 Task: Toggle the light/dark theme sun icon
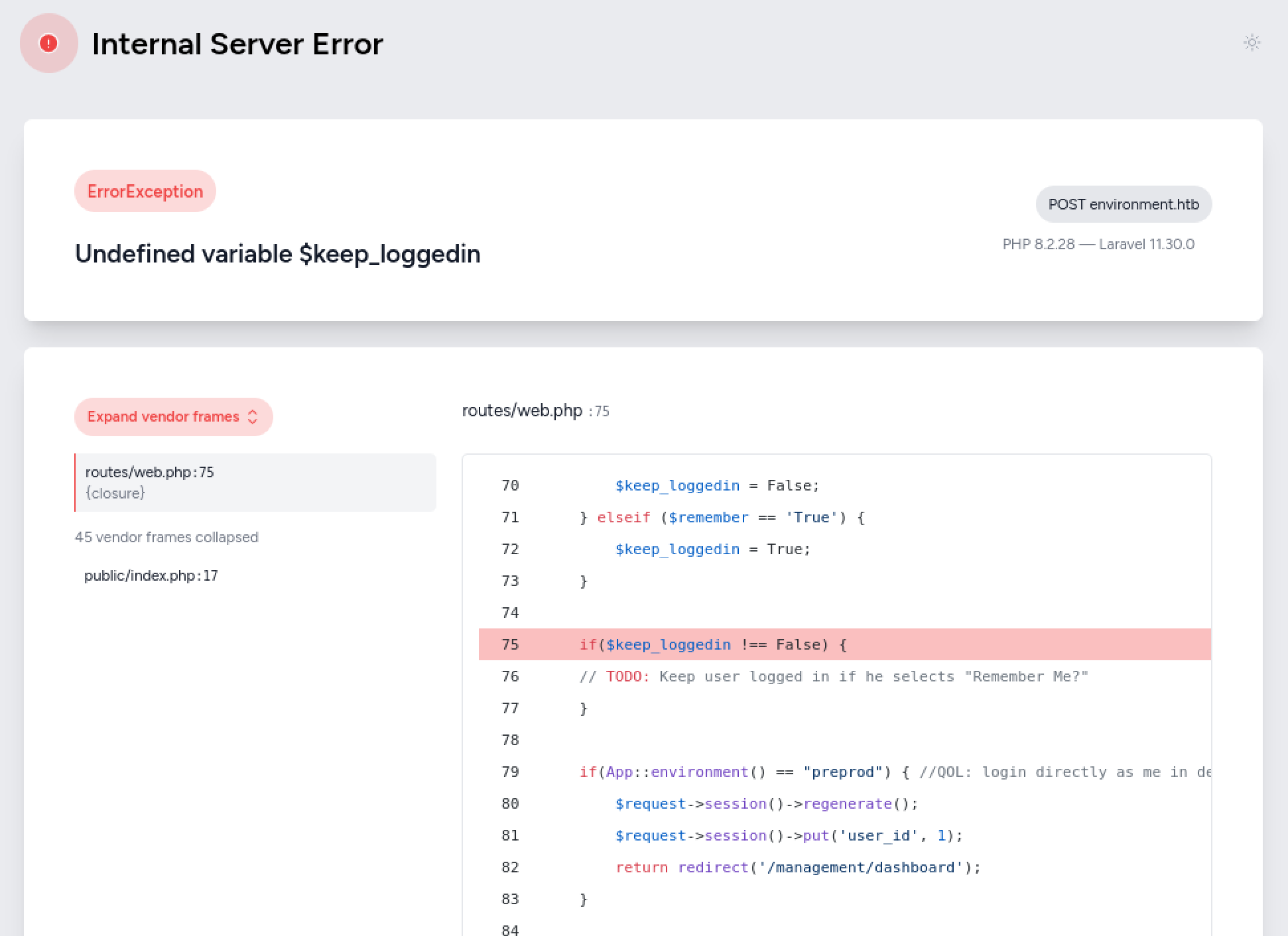click(x=1252, y=43)
